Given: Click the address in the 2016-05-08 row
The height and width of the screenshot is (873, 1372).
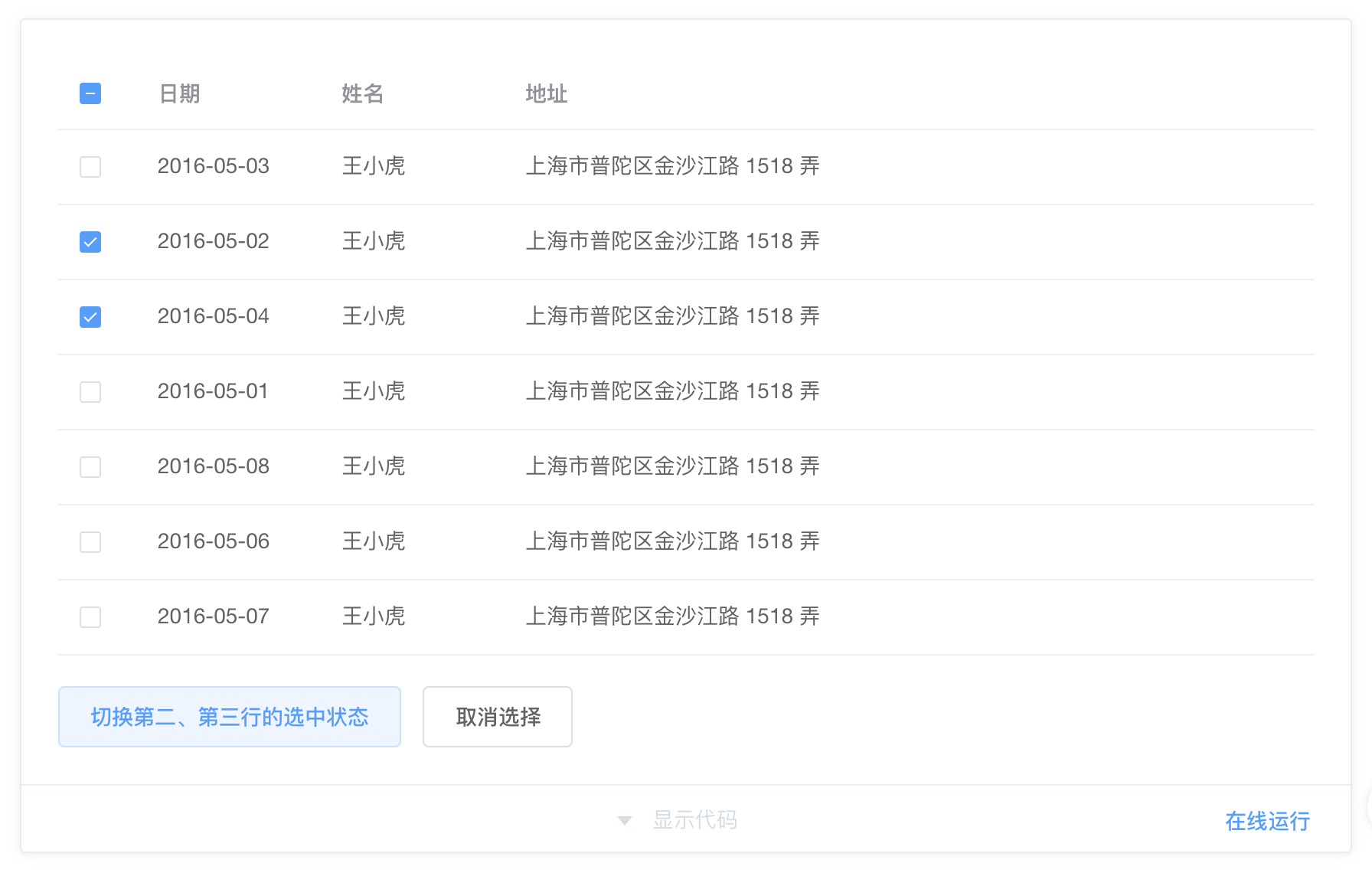Looking at the screenshot, I should coord(673,466).
